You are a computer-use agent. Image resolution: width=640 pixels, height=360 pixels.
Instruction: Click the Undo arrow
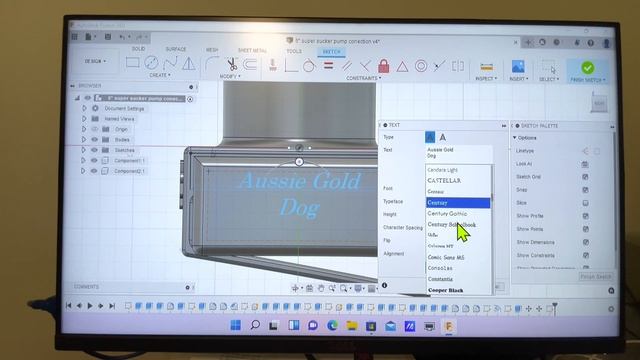(x=122, y=38)
